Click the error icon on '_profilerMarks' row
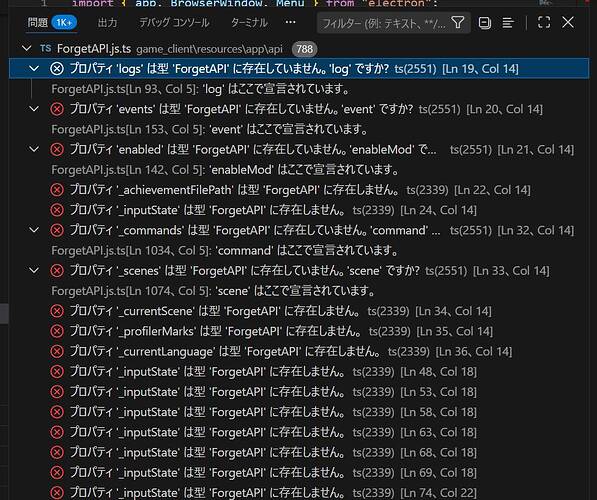597x500 pixels. pos(57,331)
